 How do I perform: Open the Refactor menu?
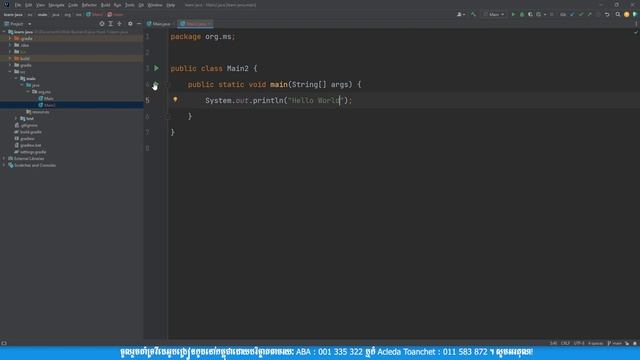[x=89, y=5]
